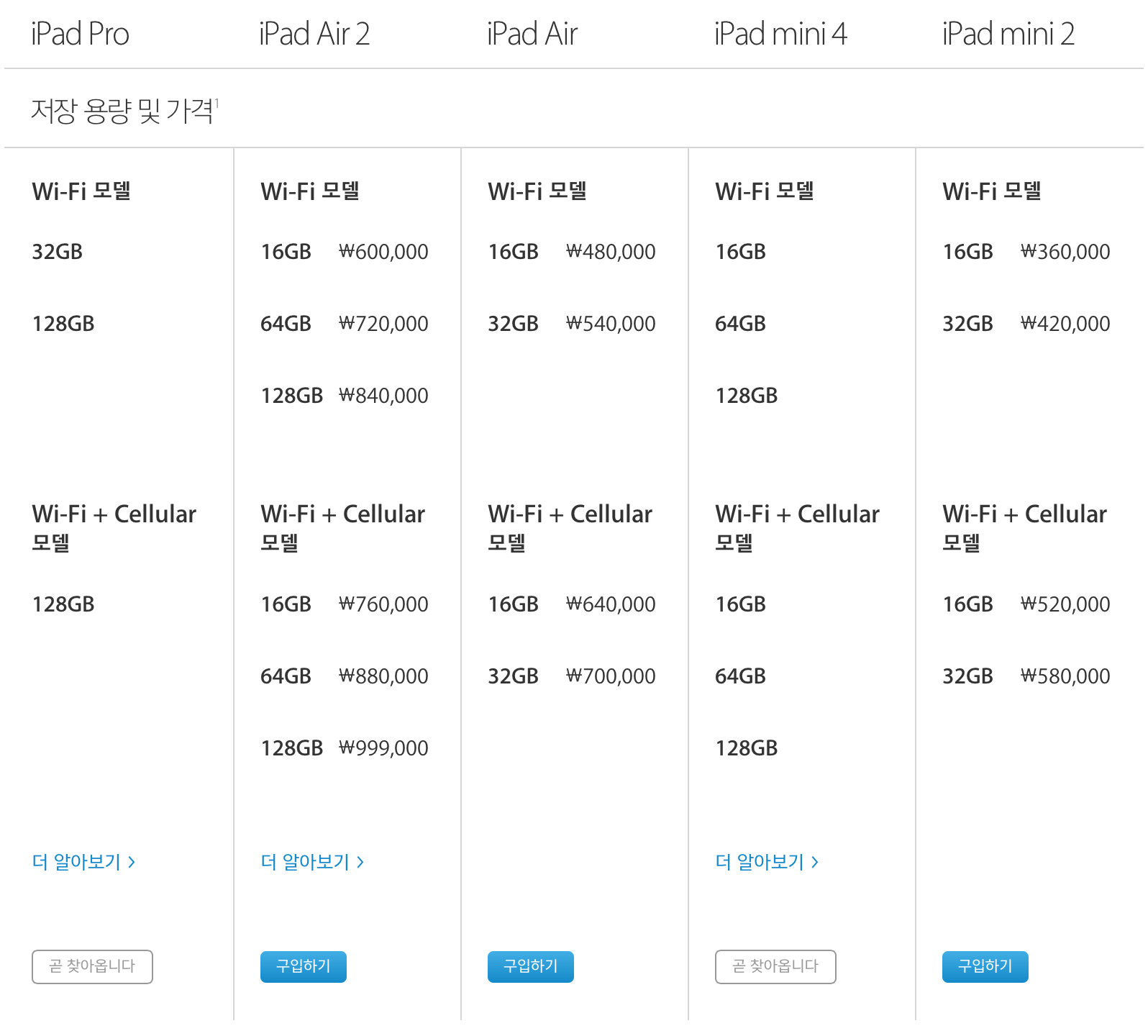Click iPad mini 4 곧 찾아옵니다 button
The width and height of the screenshot is (1148, 1036).
click(775, 966)
